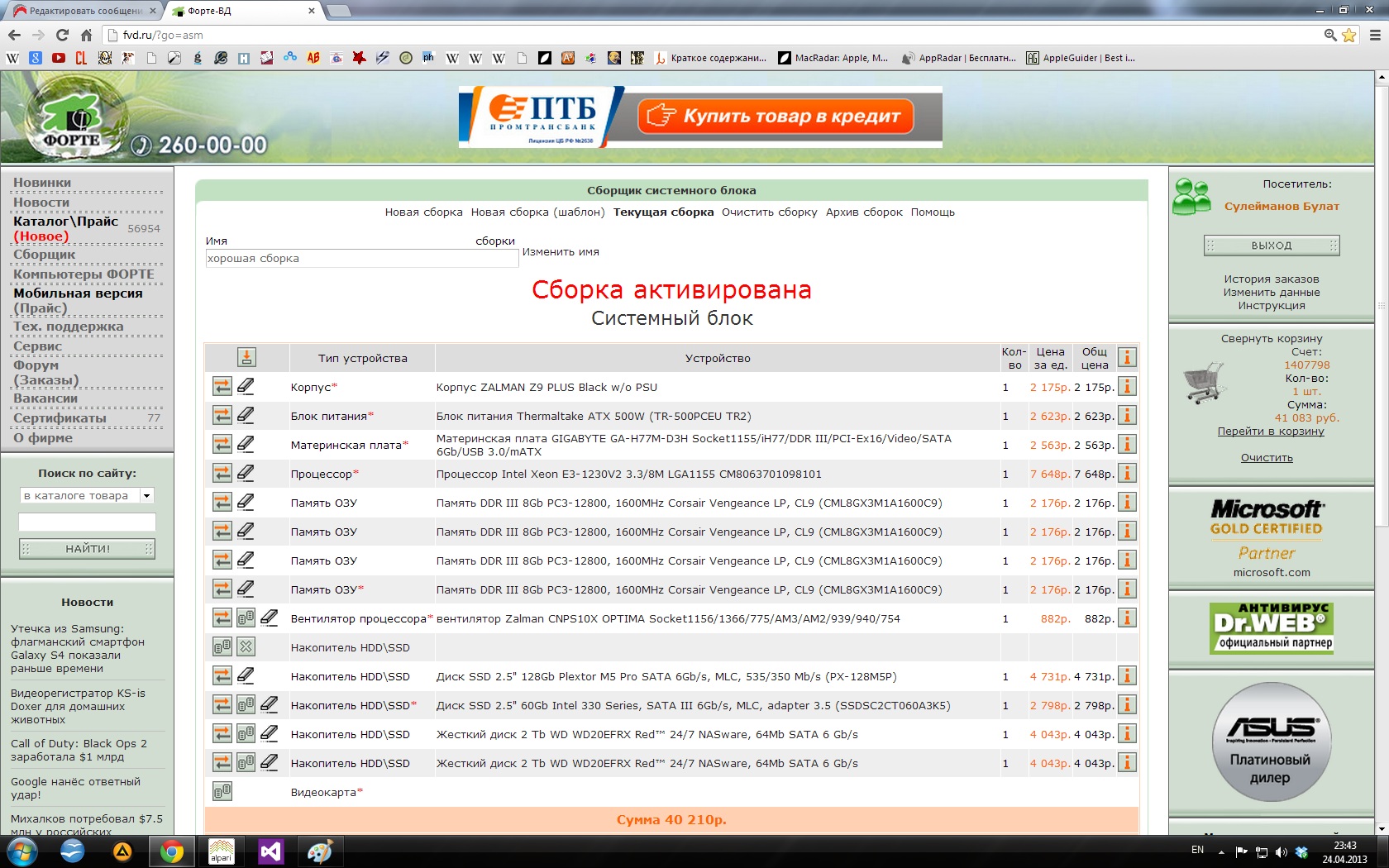Remove the empty Накопитель HDD\SSD slot with X icon
1389x868 pixels.
(x=246, y=646)
